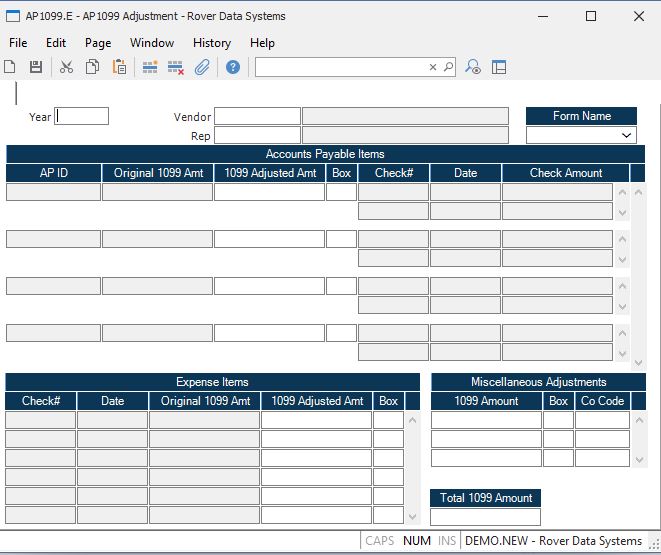Click the Cut scissors icon
Image resolution: width=661 pixels, height=555 pixels.
point(66,67)
